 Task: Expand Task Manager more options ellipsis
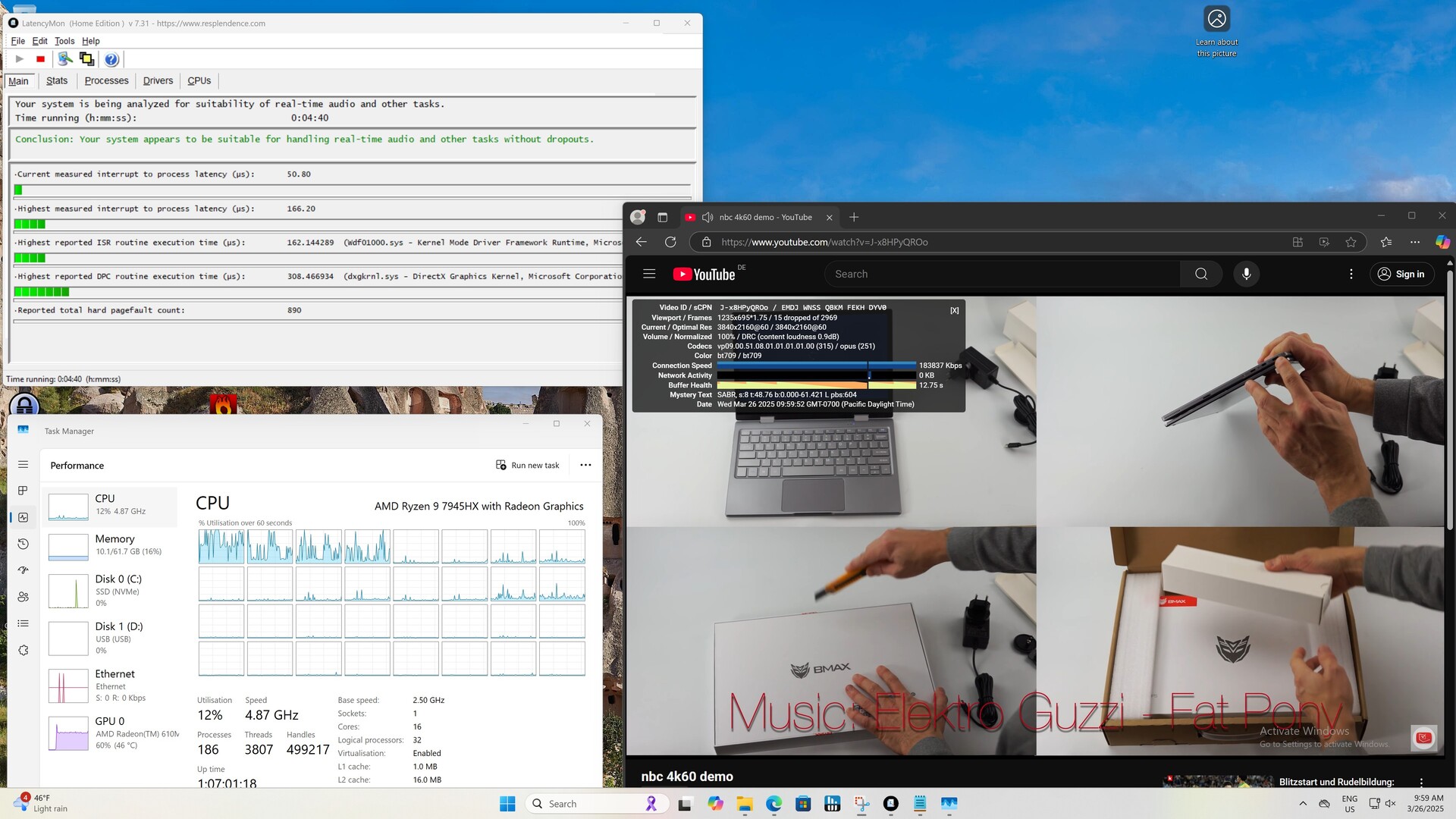click(x=585, y=465)
